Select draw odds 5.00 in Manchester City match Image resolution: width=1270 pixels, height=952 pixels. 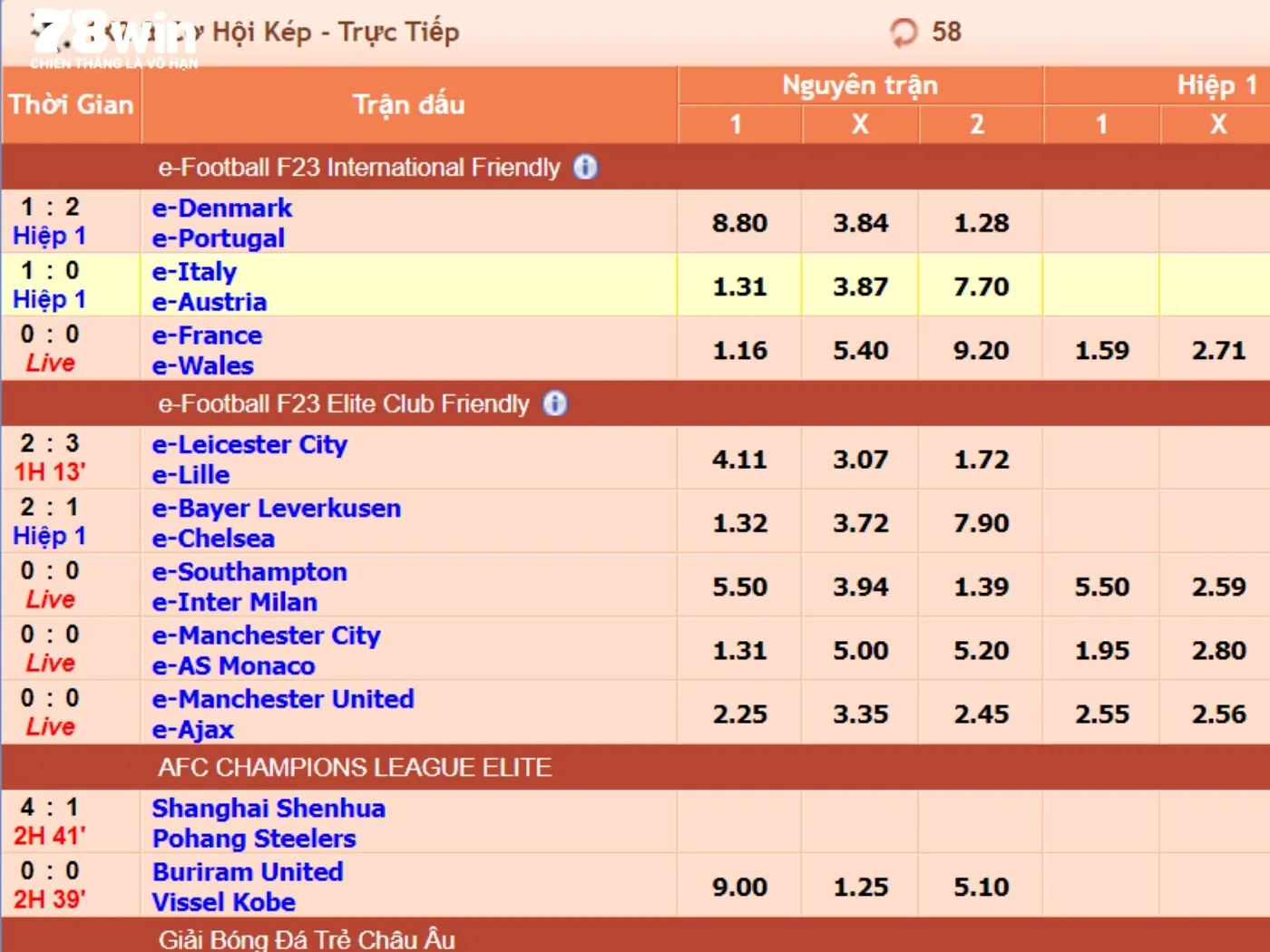(861, 650)
